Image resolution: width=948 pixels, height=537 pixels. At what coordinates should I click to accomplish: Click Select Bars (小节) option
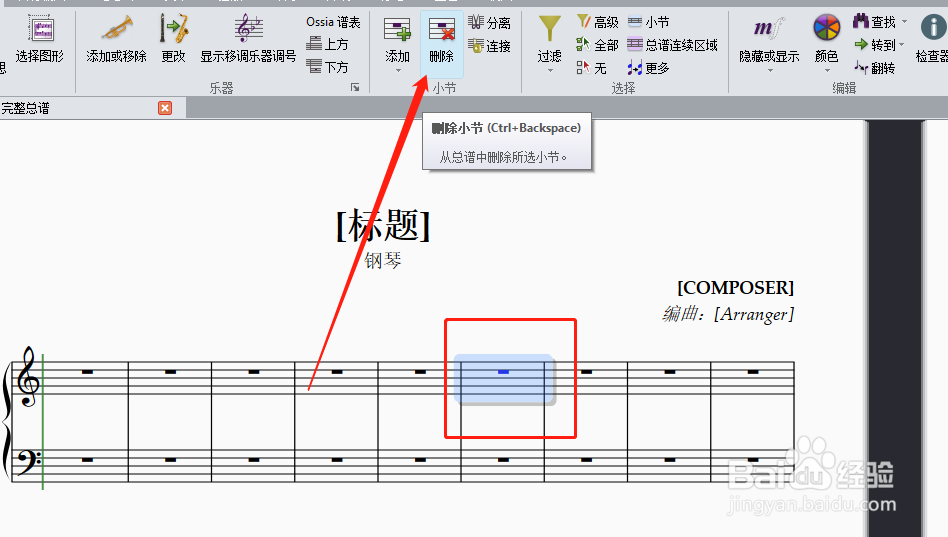(649, 22)
